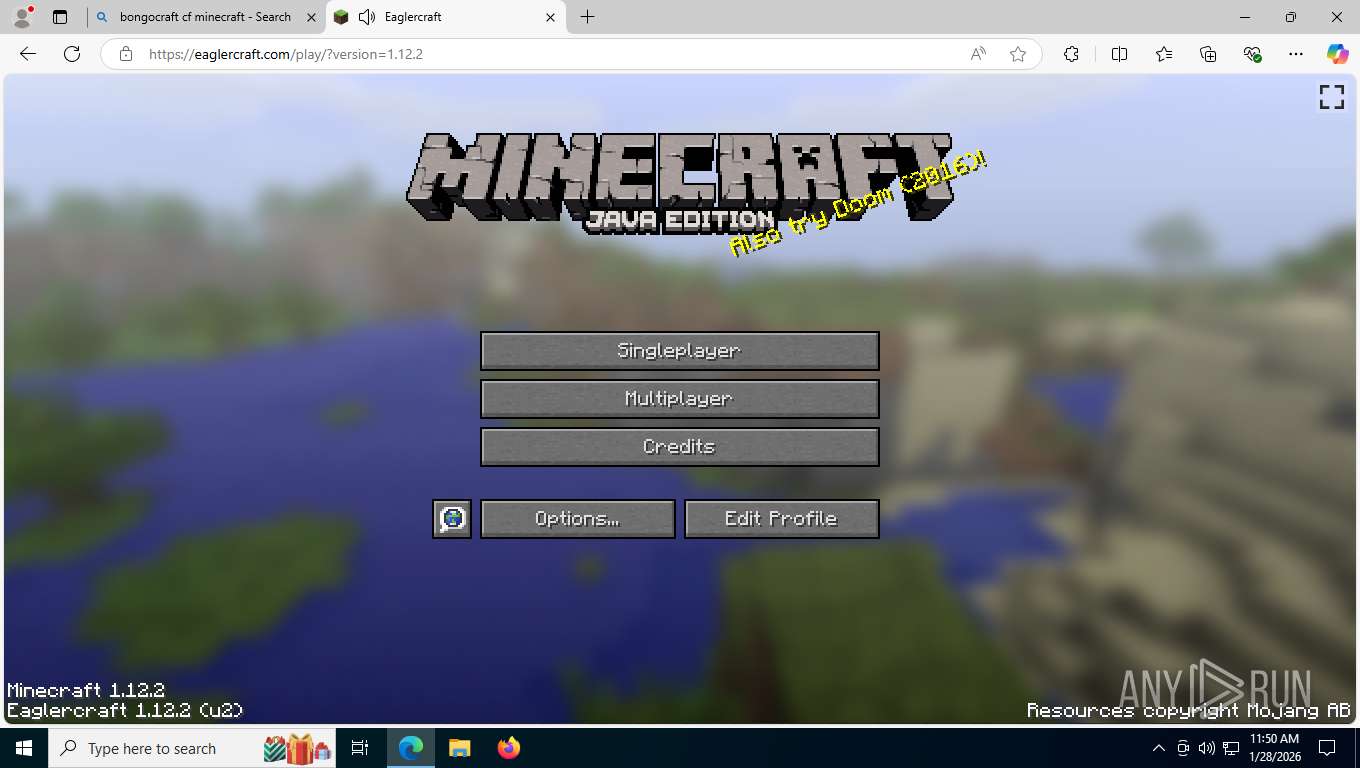Show hidden system tray icons

1159,748
